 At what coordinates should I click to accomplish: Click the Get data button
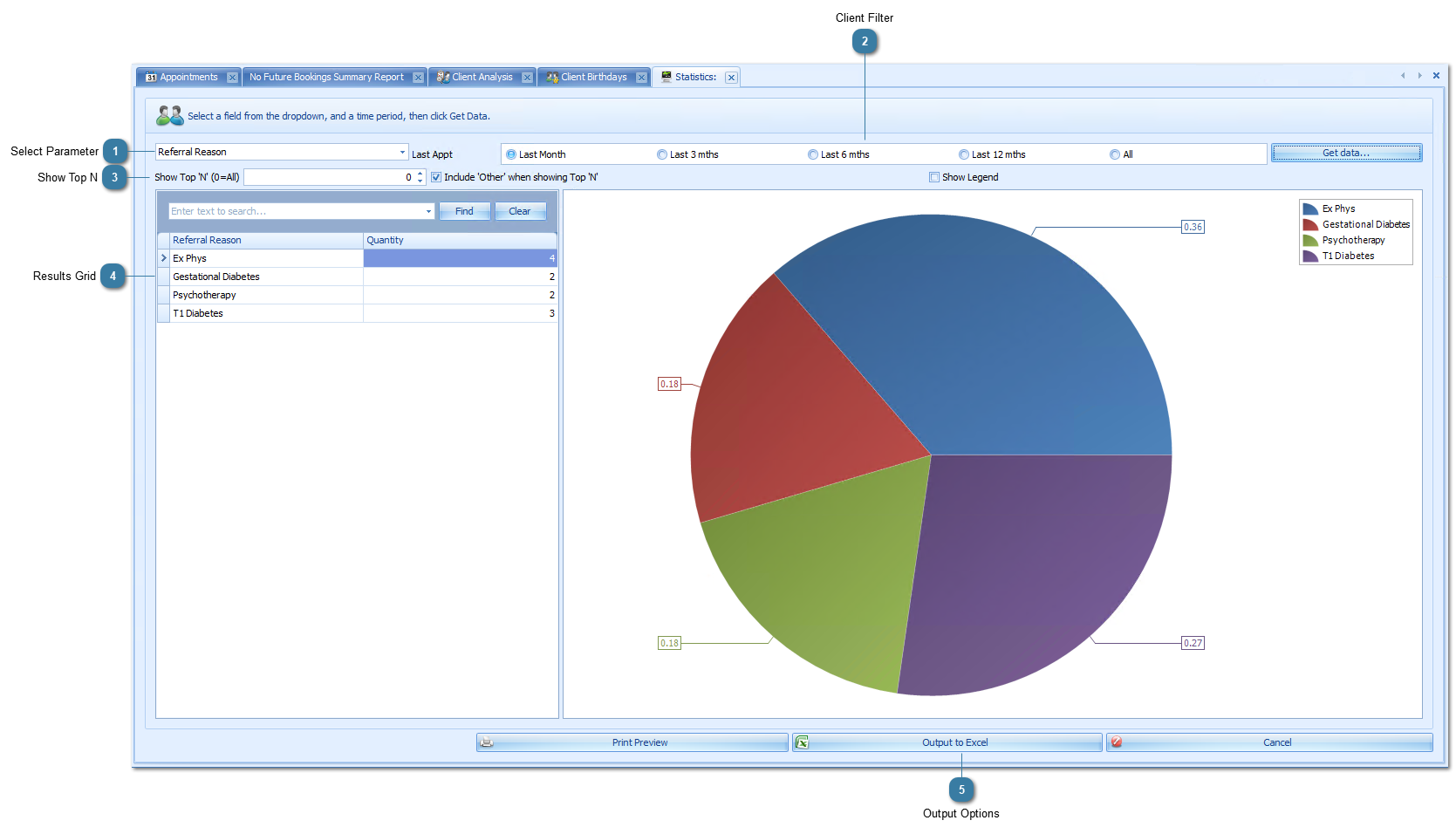pos(1346,153)
